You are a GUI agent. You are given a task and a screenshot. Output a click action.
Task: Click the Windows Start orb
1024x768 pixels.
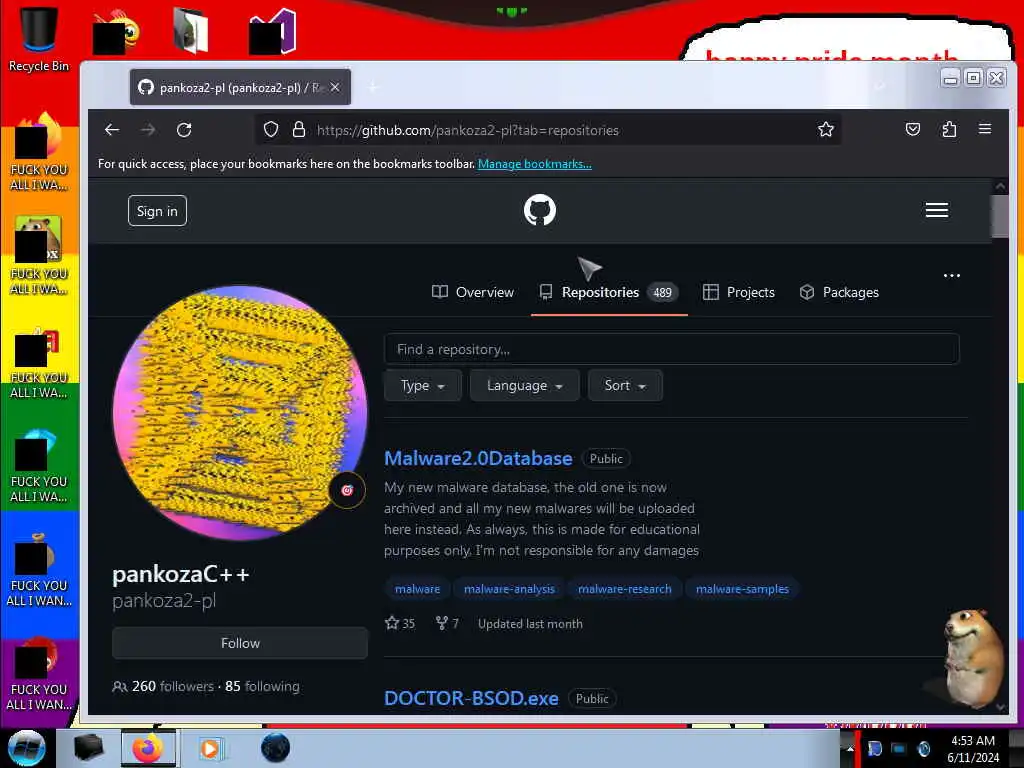coord(27,748)
